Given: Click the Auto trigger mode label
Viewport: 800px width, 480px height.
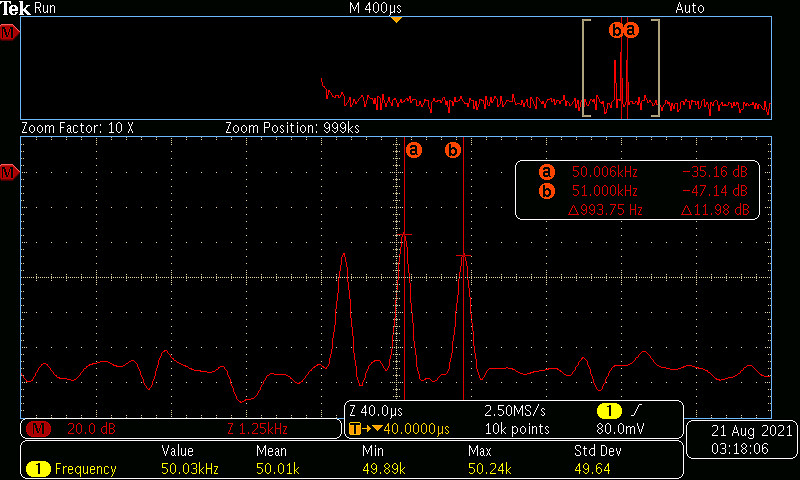Looking at the screenshot, I should [690, 8].
